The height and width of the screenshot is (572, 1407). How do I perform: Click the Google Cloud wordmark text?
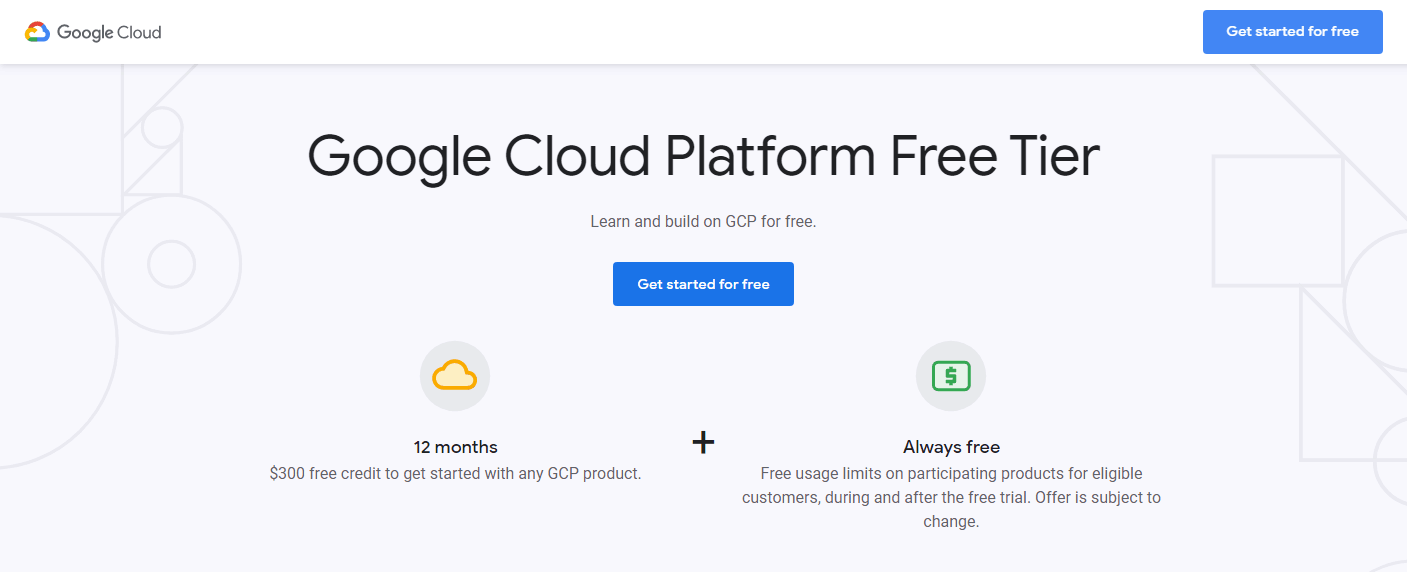[109, 32]
